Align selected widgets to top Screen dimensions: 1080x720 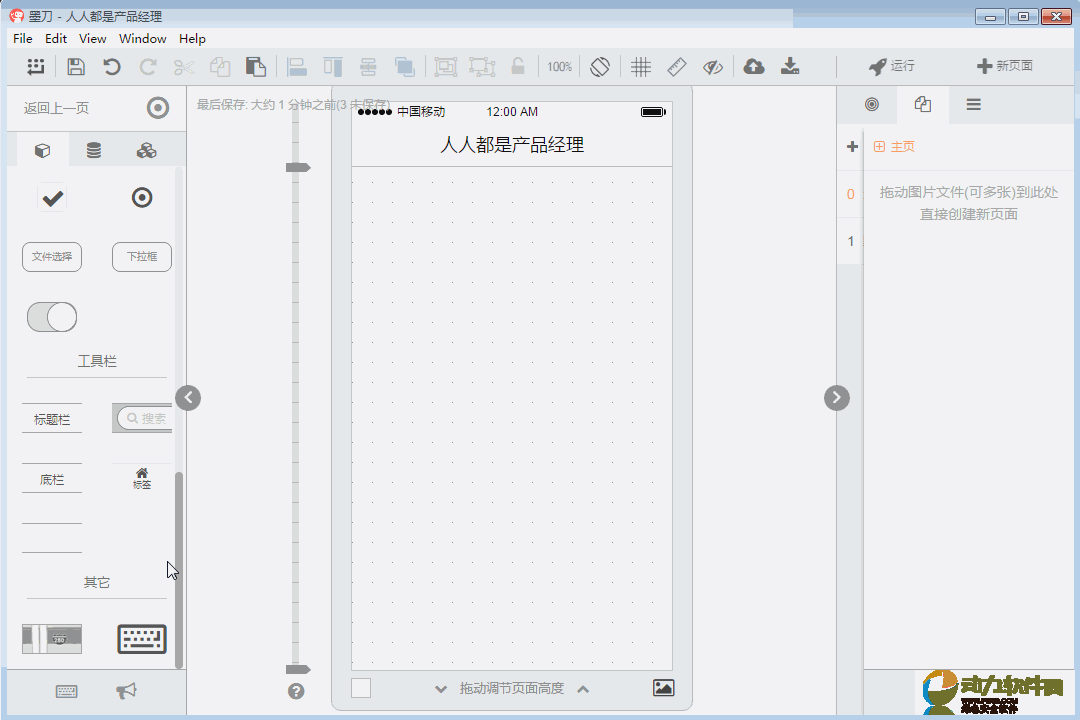tap(333, 67)
